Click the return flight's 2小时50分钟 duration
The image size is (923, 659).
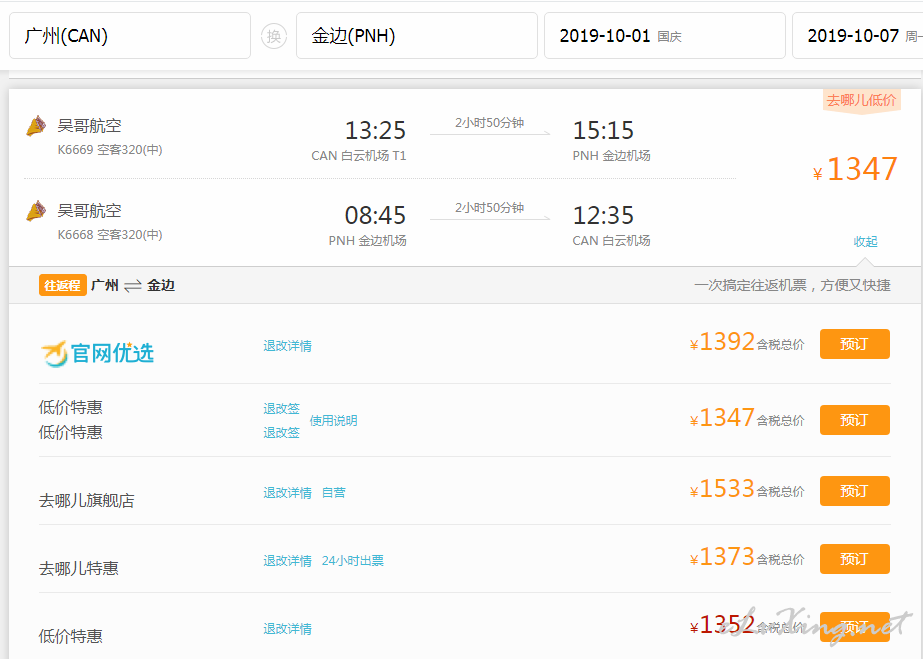[x=489, y=208]
